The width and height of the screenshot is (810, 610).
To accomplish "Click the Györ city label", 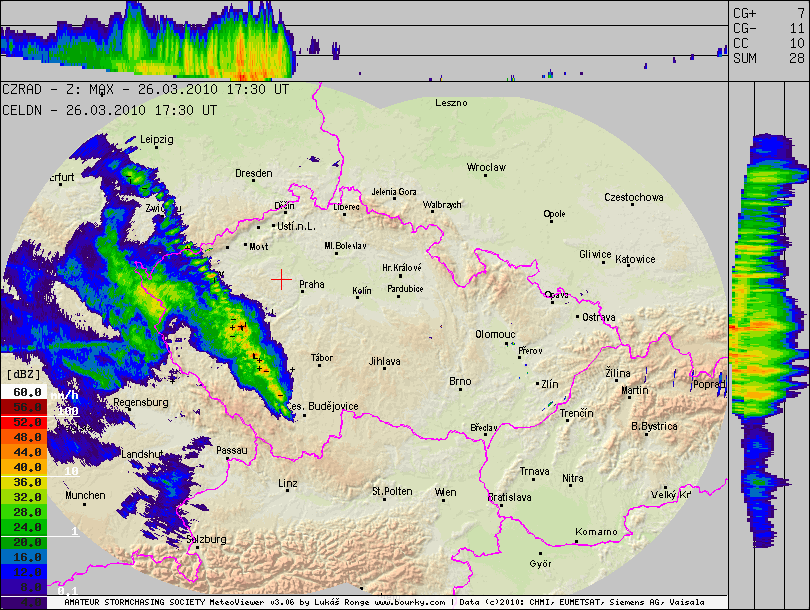I will pos(540,564).
